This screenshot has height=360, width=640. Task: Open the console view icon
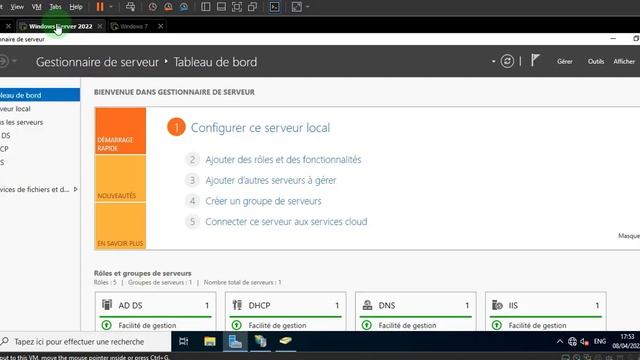click(x=275, y=7)
